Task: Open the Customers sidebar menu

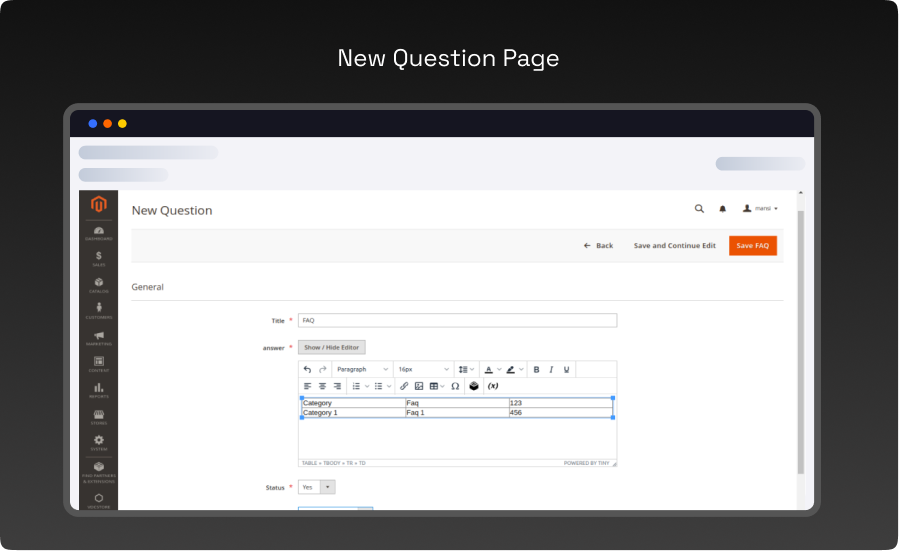Action: pyautogui.click(x=99, y=311)
